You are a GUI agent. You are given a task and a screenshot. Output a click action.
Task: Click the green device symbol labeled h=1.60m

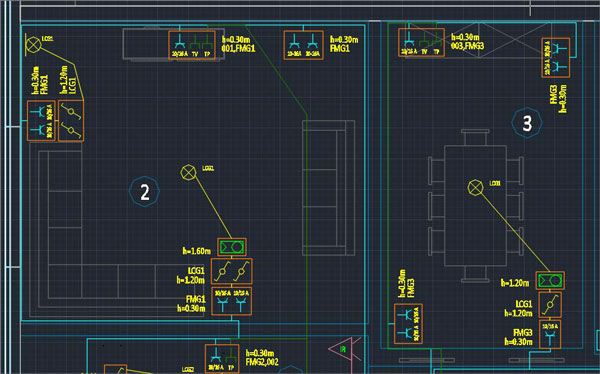tap(232, 247)
